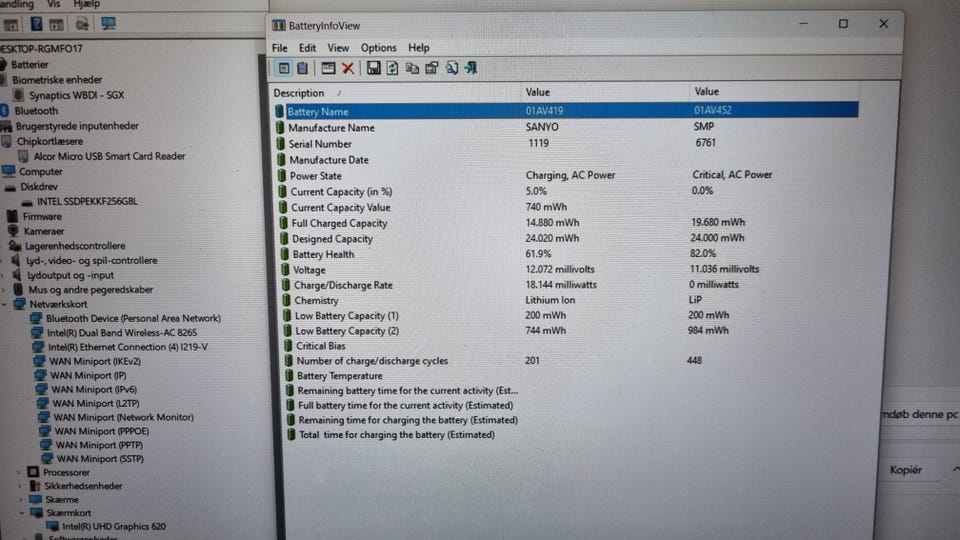Select Number of charge/discharge cycles row
This screenshot has height=540, width=960.
tap(566, 361)
